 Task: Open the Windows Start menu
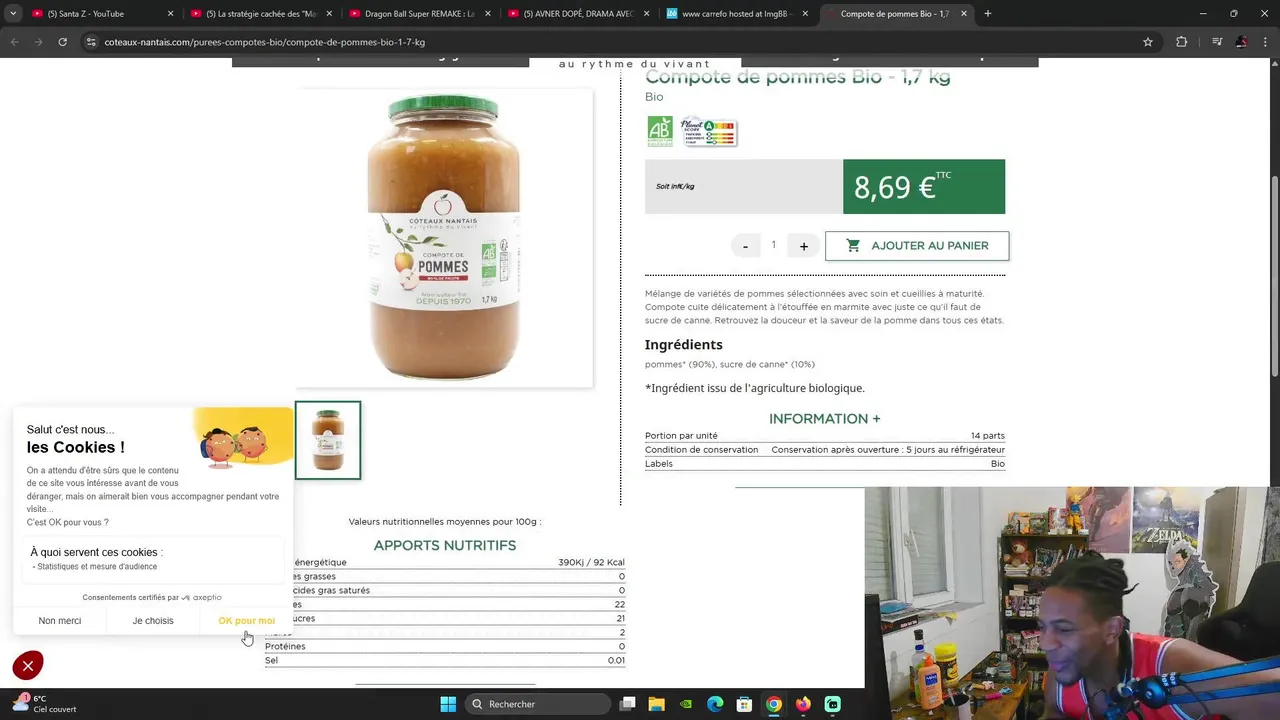point(448,704)
